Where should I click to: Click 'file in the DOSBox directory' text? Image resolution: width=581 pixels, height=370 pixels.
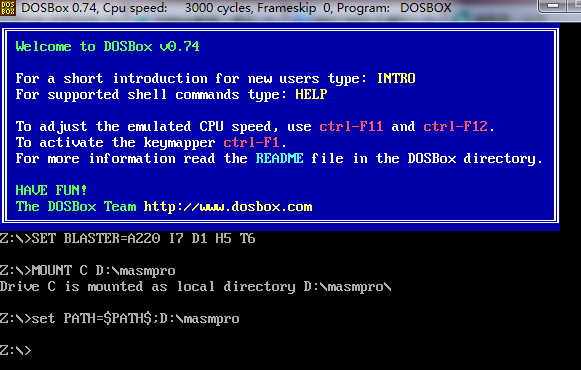point(426,159)
